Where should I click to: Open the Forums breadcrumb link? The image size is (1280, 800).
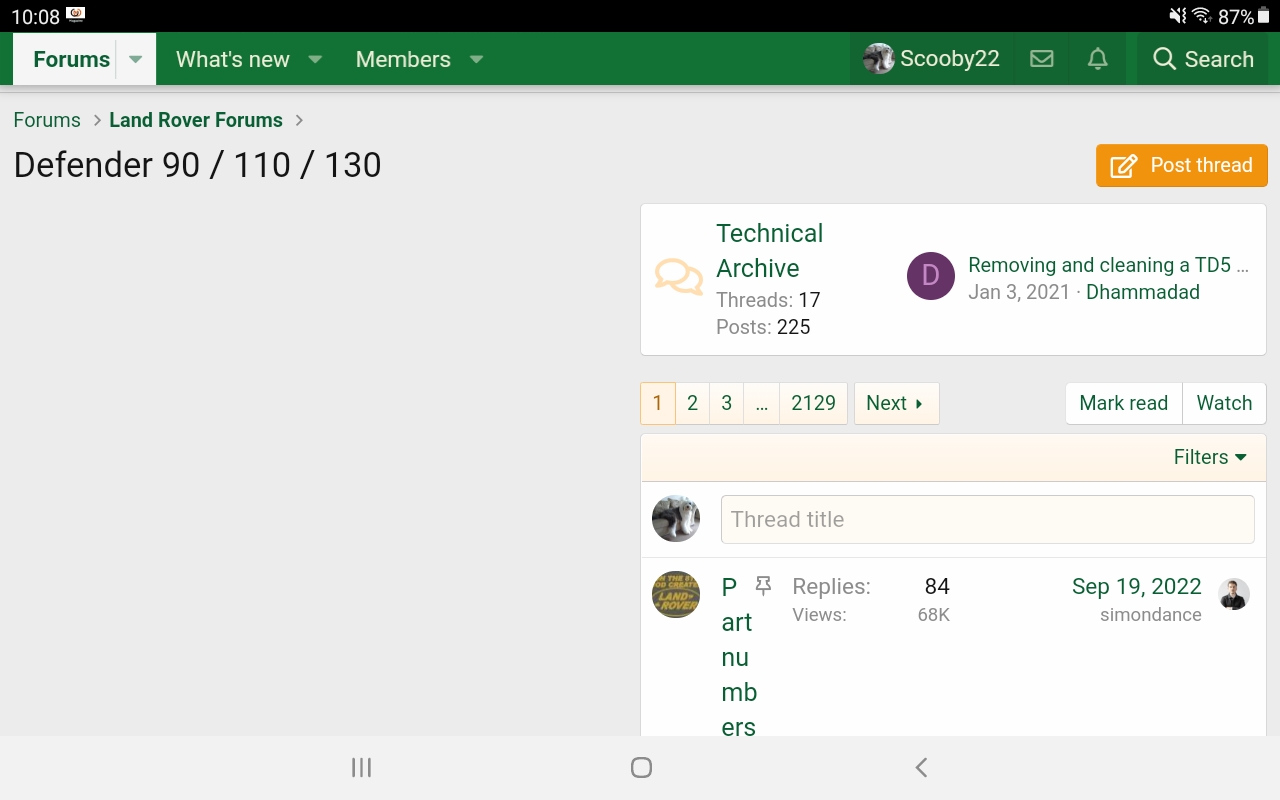[47, 120]
